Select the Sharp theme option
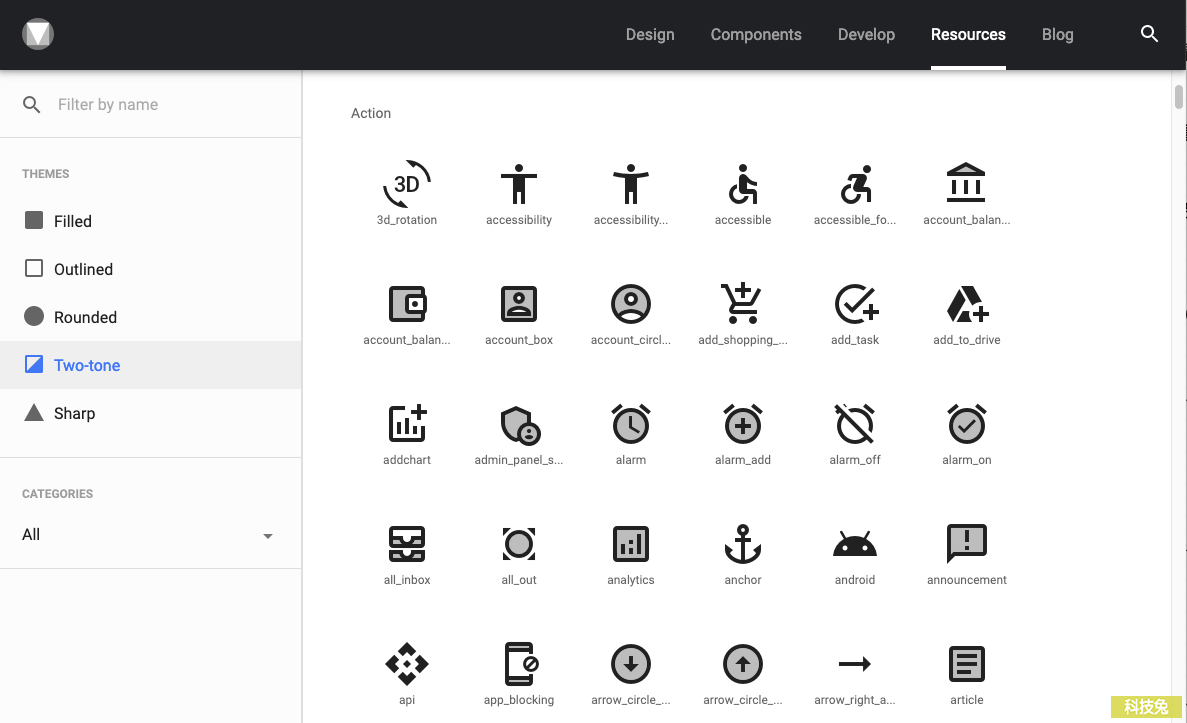This screenshot has width=1187, height=723. [x=74, y=413]
